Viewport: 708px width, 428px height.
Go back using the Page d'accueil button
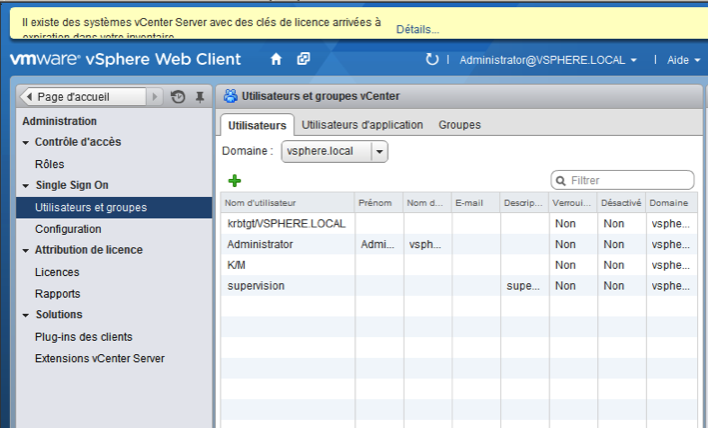(80, 97)
